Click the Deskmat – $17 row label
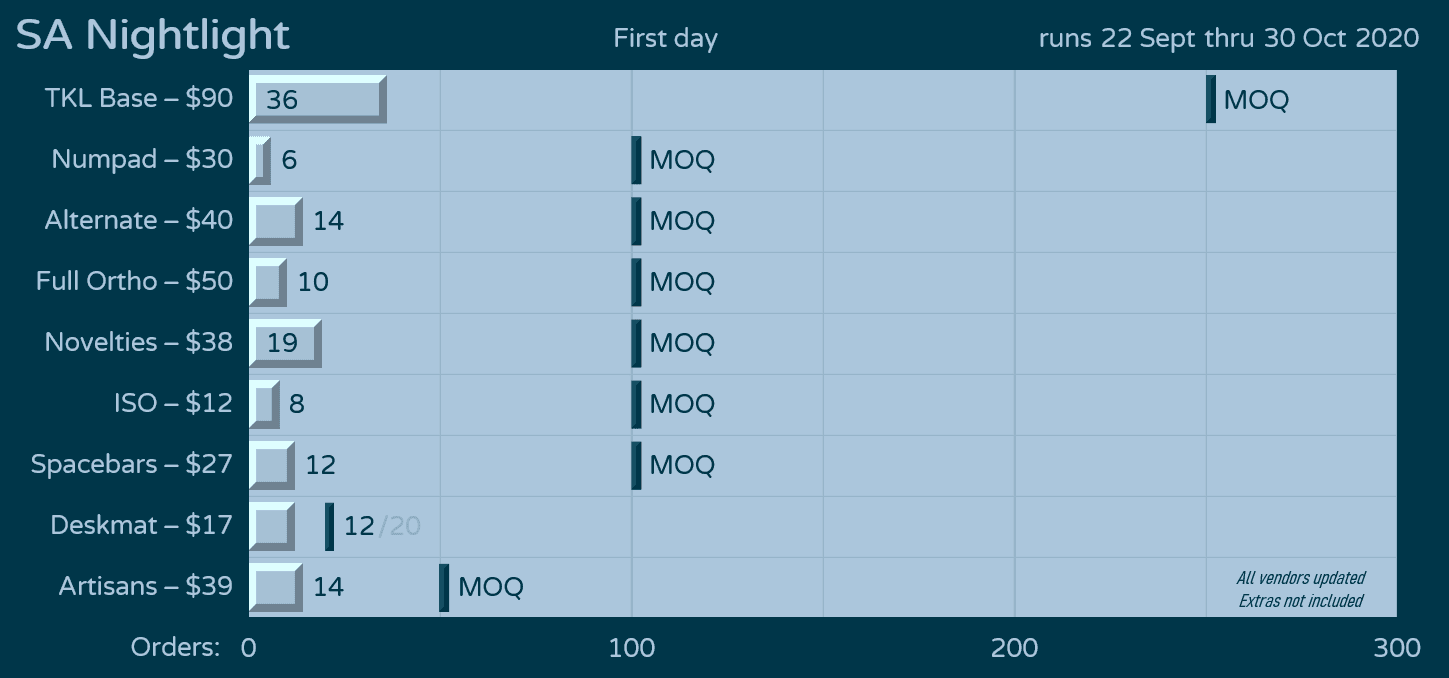The width and height of the screenshot is (1449, 678). [x=142, y=525]
